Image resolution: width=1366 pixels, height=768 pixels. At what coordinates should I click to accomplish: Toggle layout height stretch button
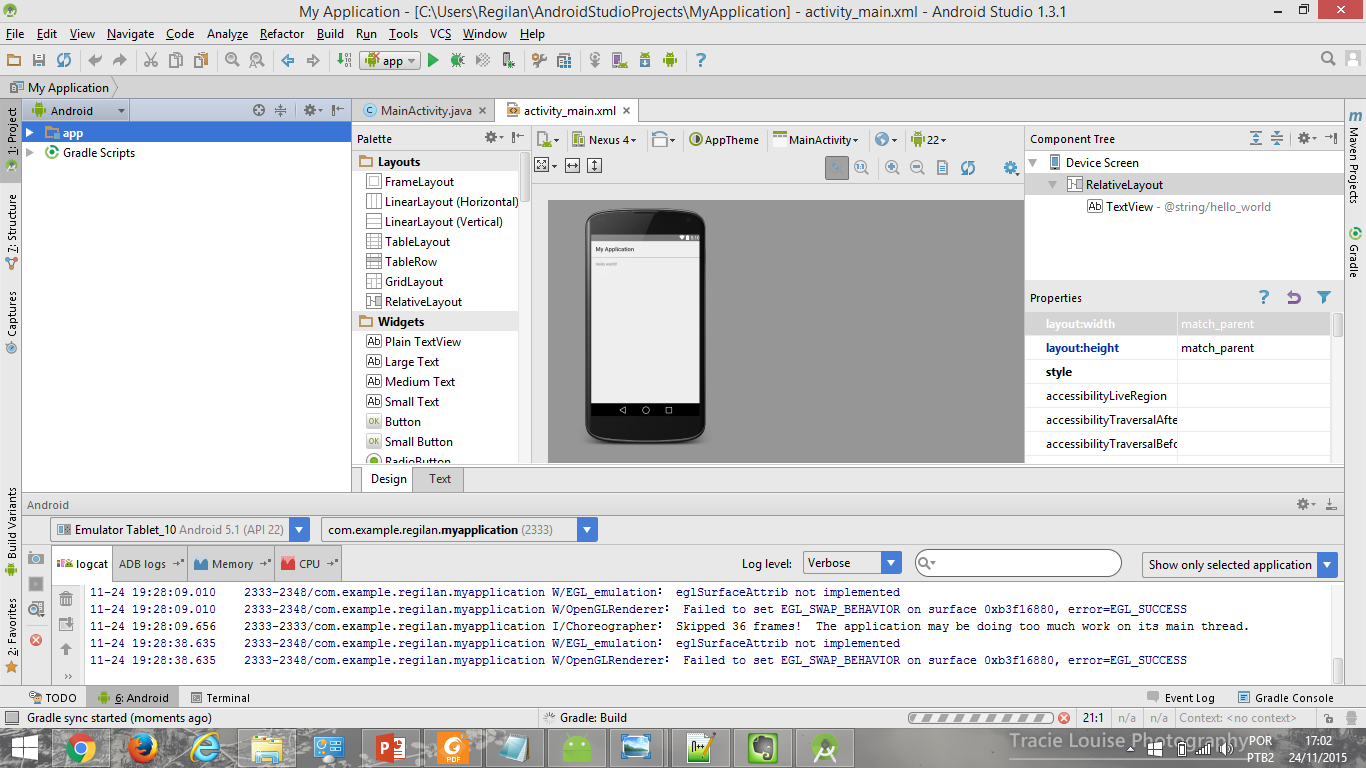tap(594, 165)
